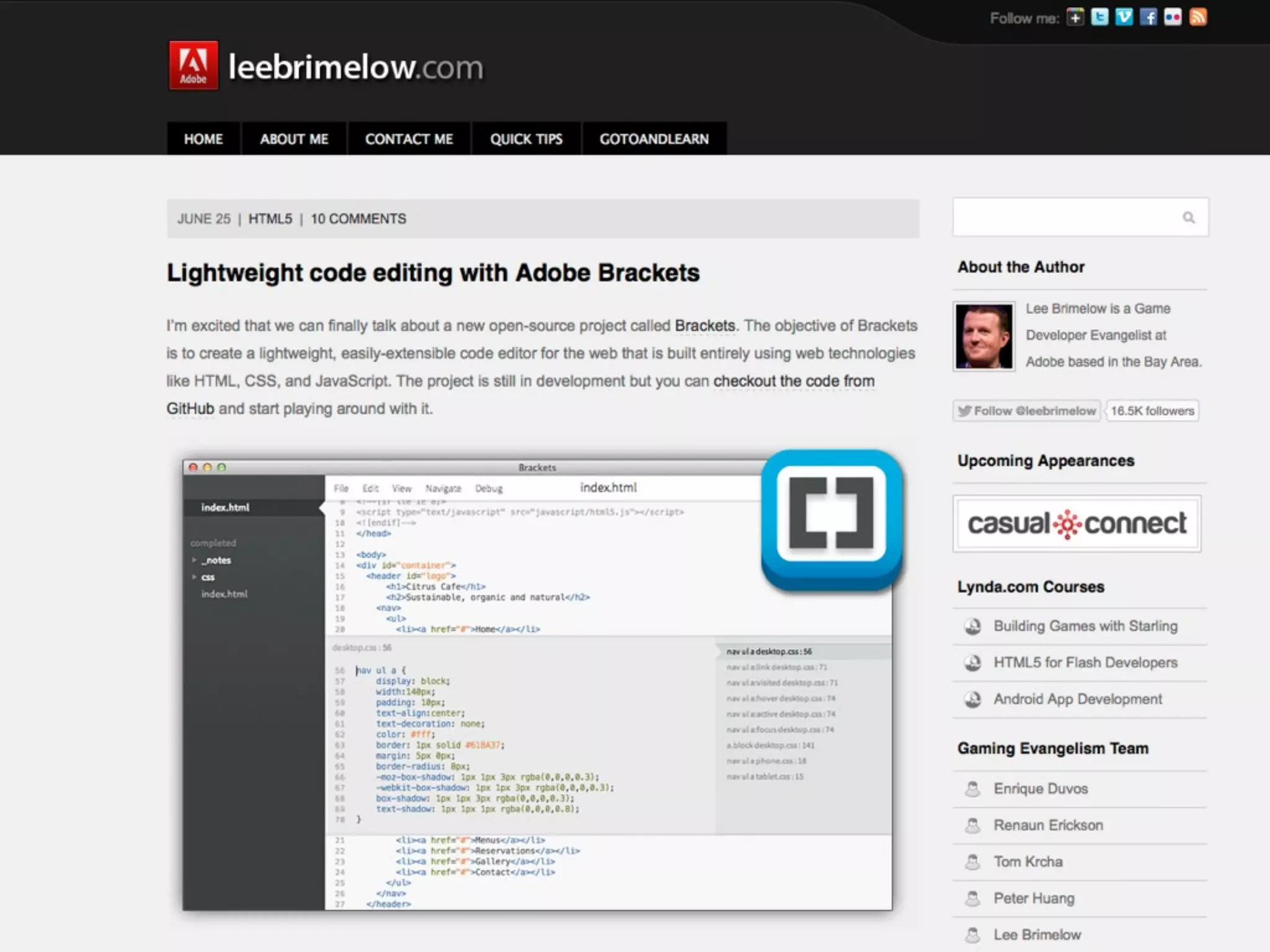
Task: Click the Facebook follow icon
Action: pyautogui.click(x=1148, y=17)
